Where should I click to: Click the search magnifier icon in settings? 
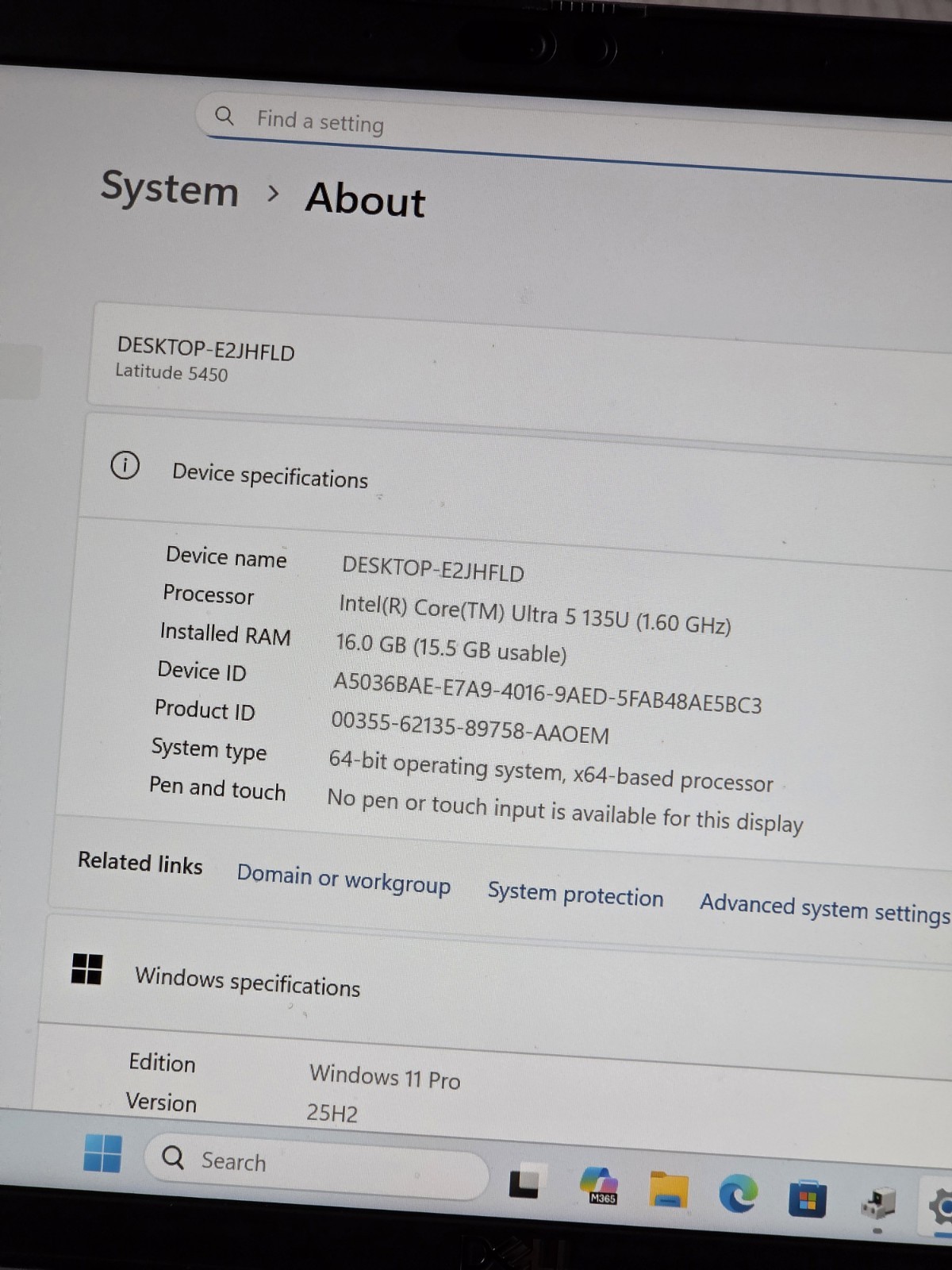coord(225,117)
